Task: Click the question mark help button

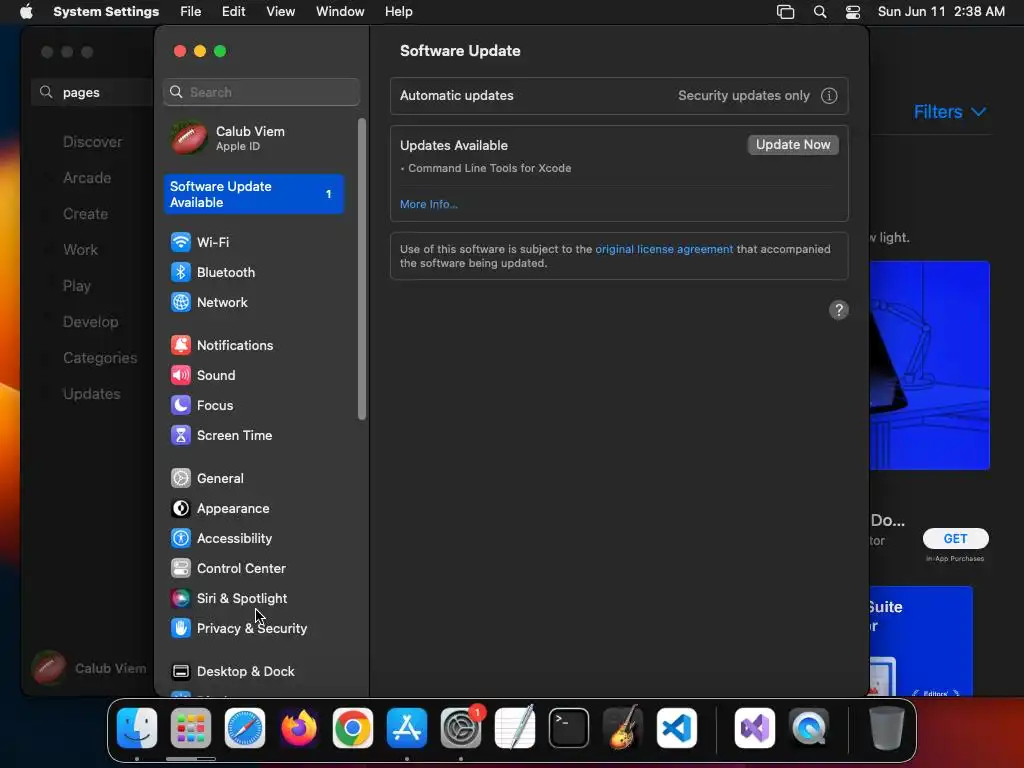Action: (x=839, y=310)
